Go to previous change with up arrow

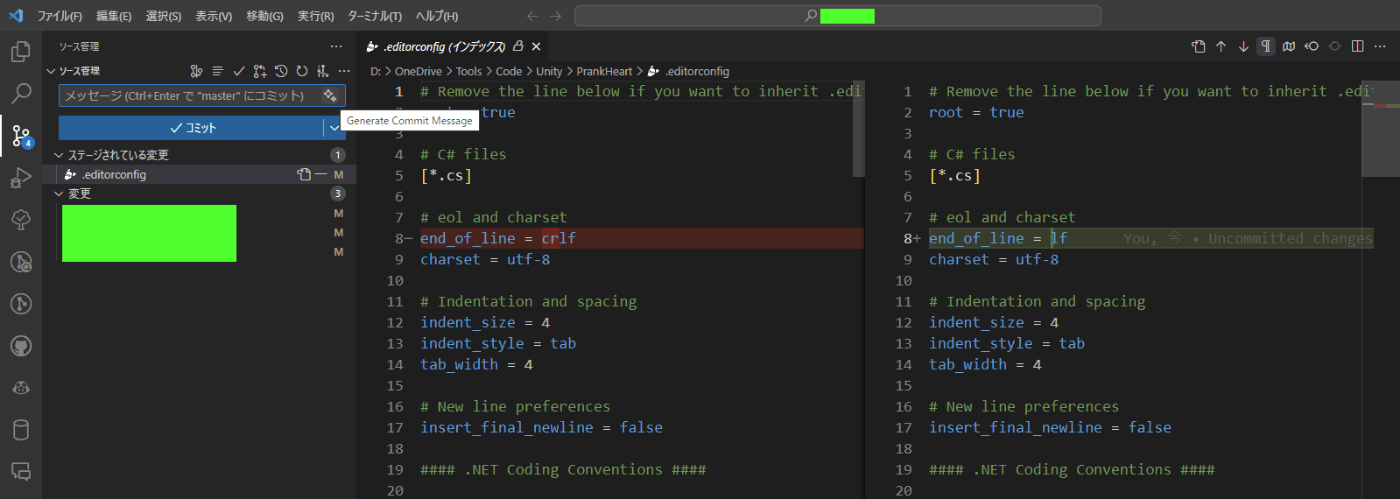point(1221,46)
